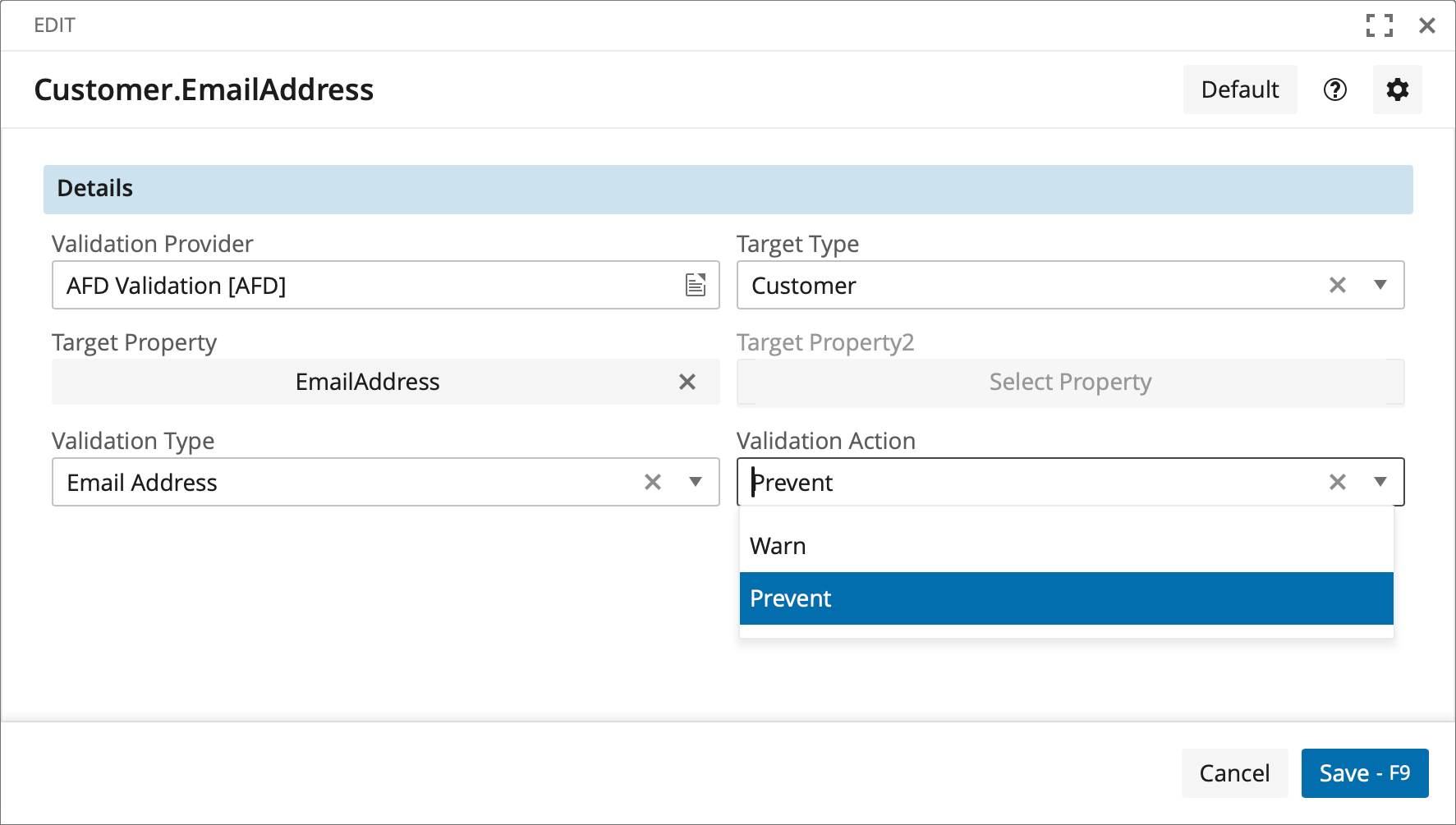Expand the Target Type dropdown
This screenshot has width=1456, height=825.
pos(1380,285)
